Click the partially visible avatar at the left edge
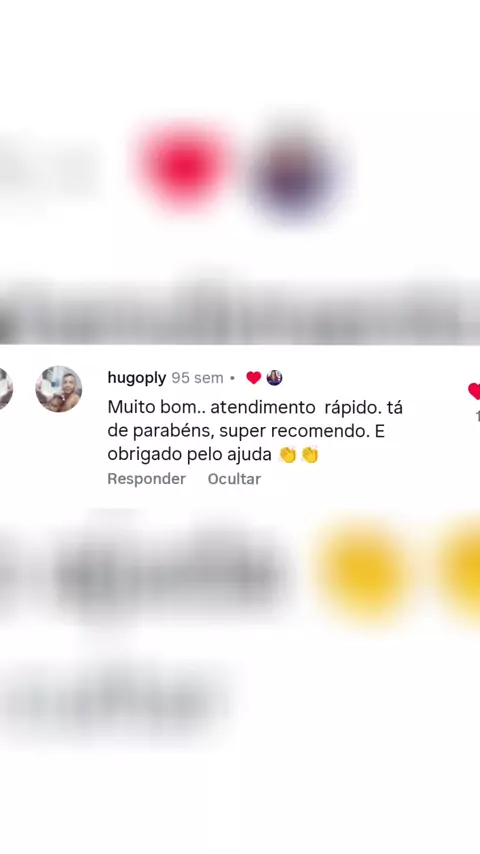Image resolution: width=480 pixels, height=854 pixels. coord(5,389)
